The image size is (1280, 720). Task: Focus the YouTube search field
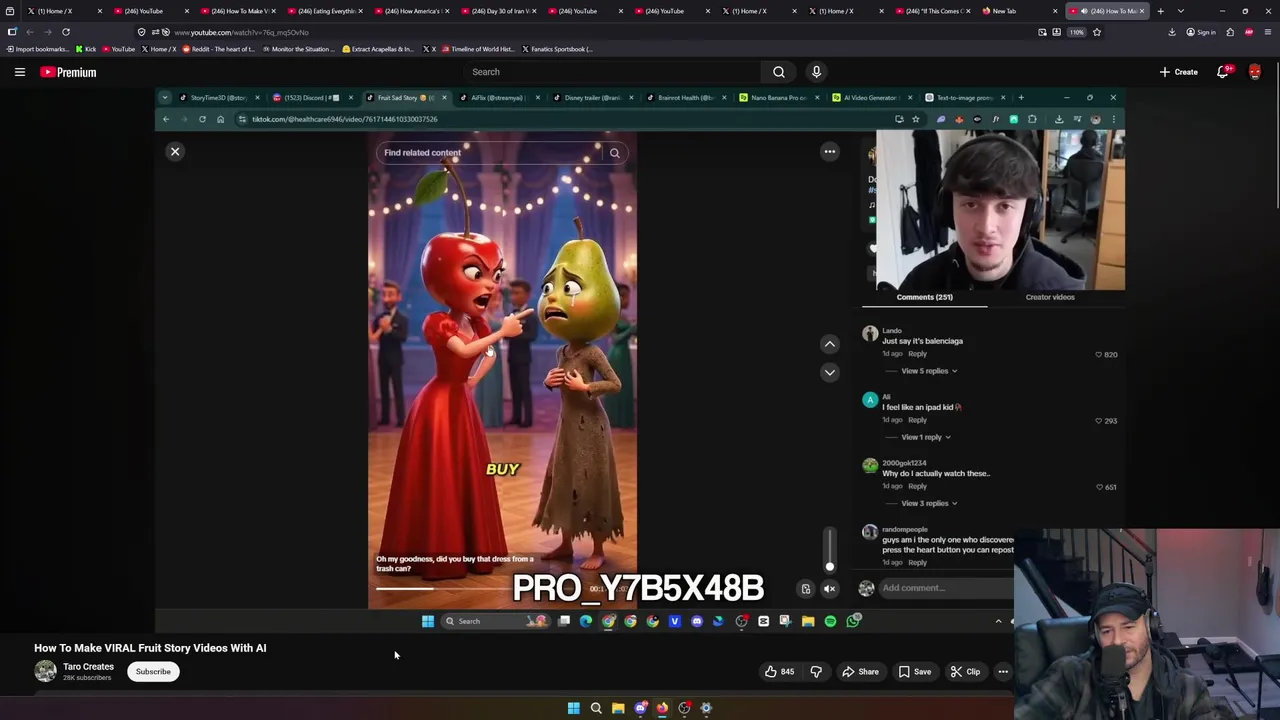click(612, 72)
